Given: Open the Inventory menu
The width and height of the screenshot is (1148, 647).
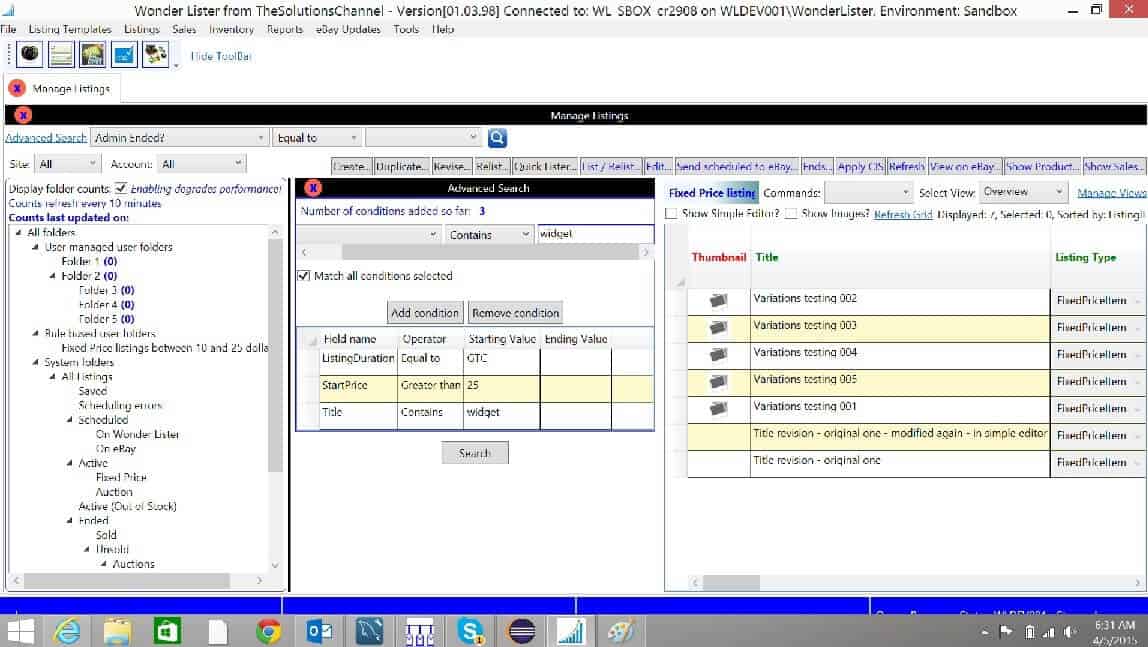Looking at the screenshot, I should click(x=231, y=29).
